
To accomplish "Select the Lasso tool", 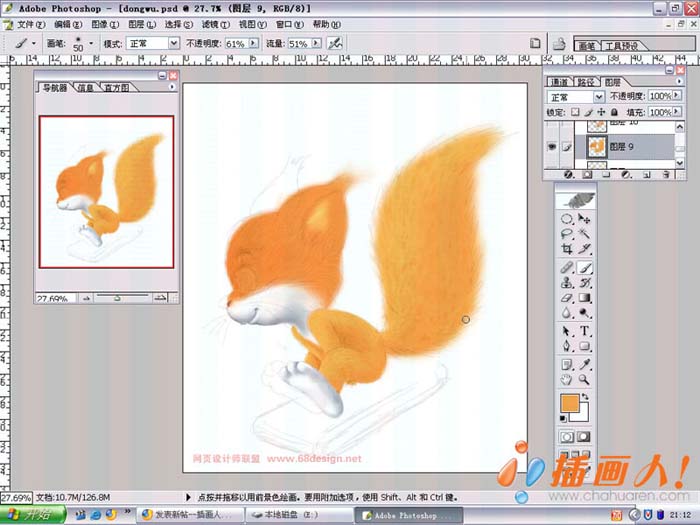I will [x=567, y=233].
